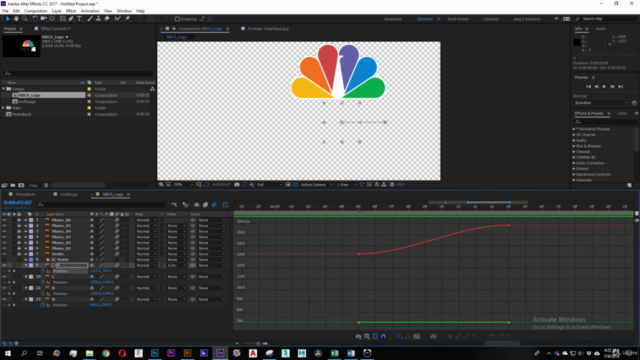Click the graph type eye icon below graph
This screenshot has width=640, height=360.
coord(358,336)
